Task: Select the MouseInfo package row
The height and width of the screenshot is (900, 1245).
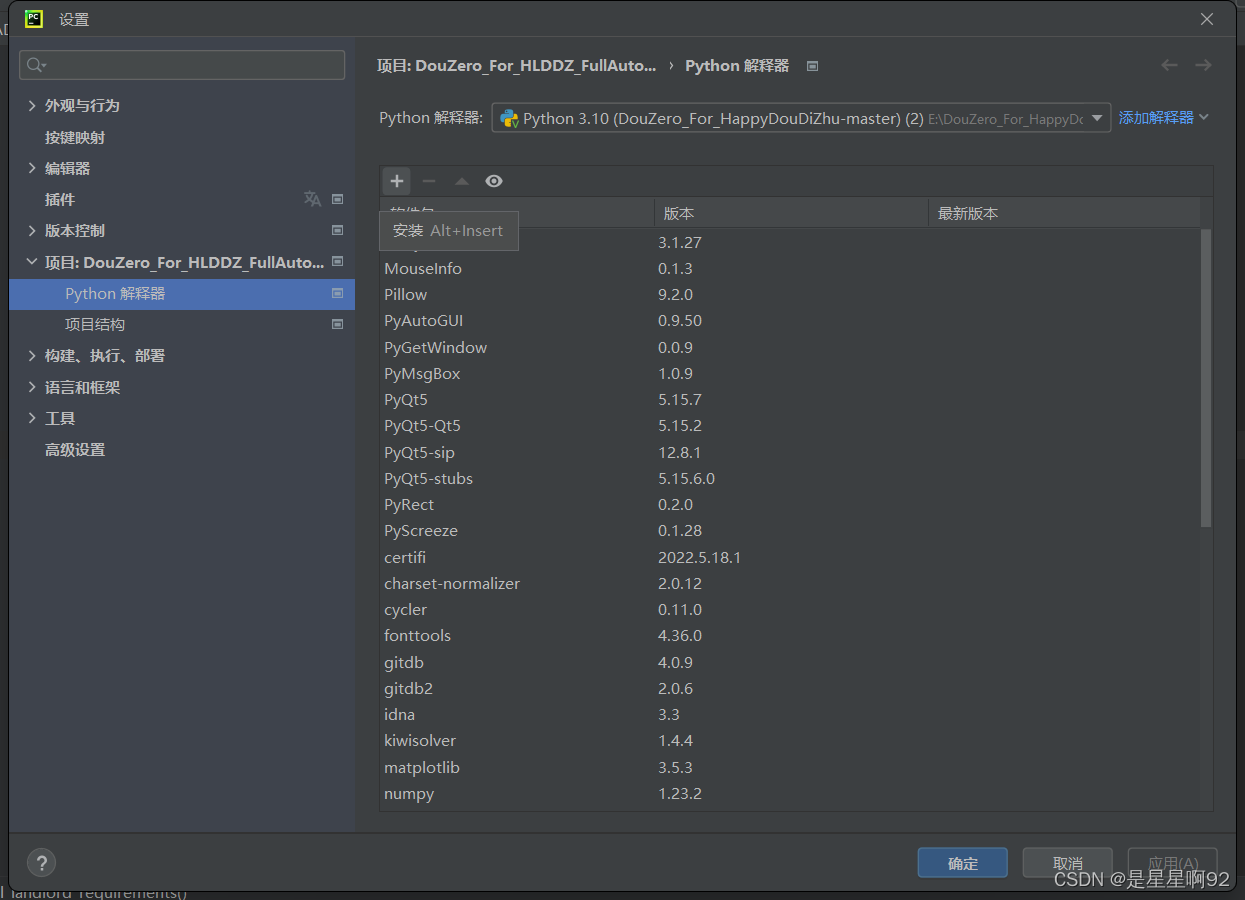Action: [790, 268]
